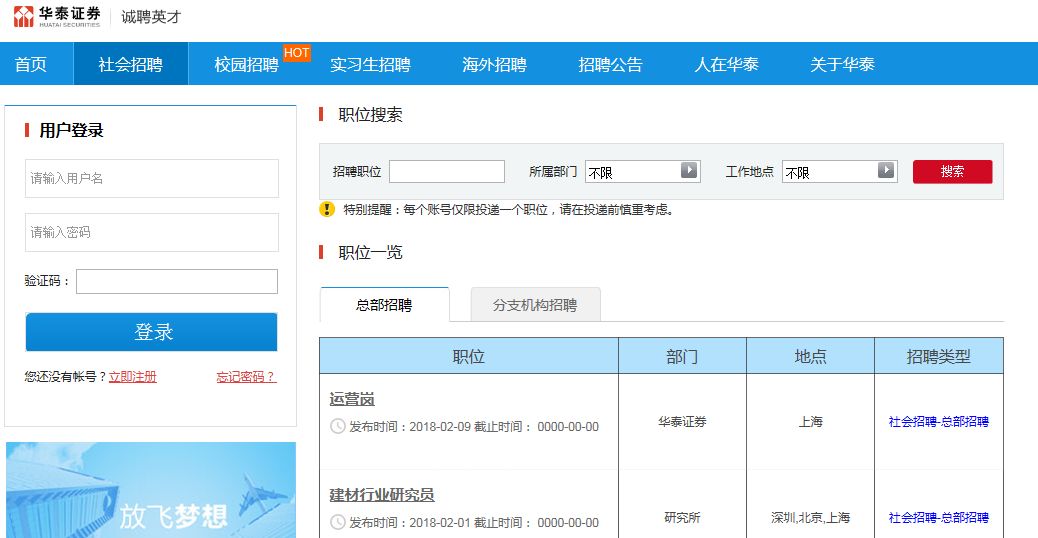Click the 用户登录 panel heading
This screenshot has height=538, width=1038.
click(71, 130)
